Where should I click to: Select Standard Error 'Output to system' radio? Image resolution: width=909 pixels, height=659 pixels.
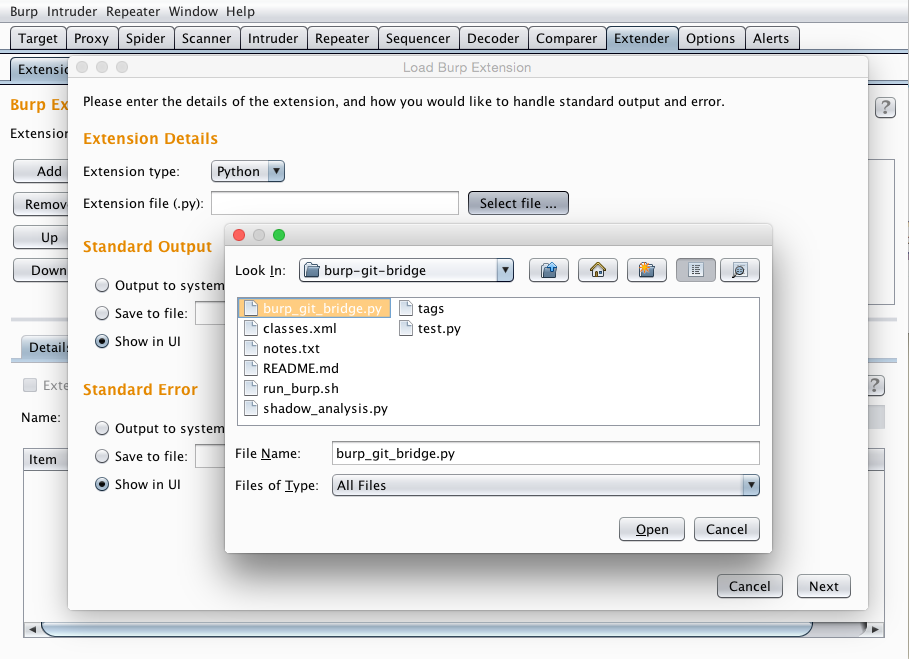pyautogui.click(x=102, y=428)
